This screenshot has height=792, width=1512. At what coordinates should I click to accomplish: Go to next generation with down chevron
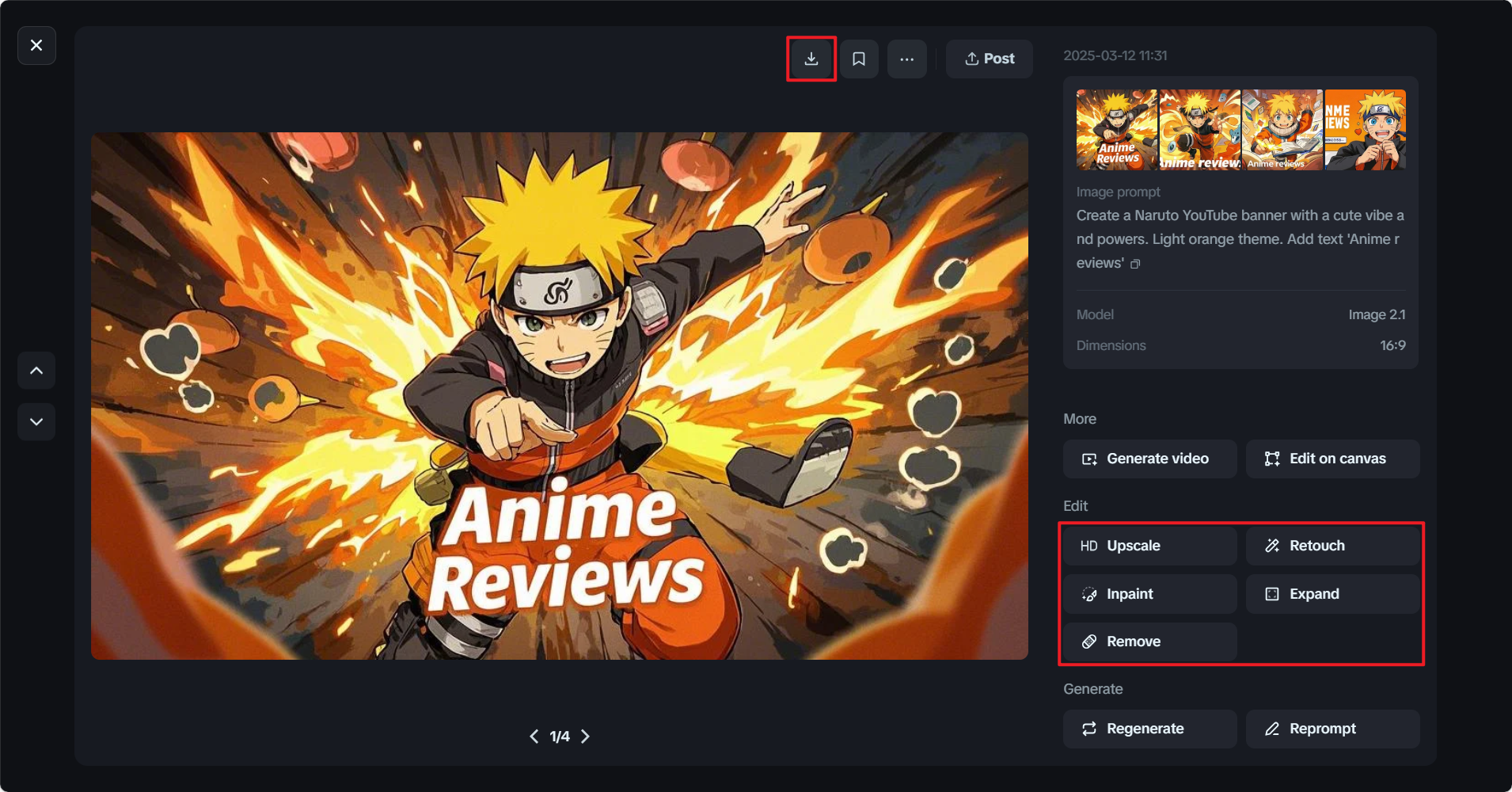[x=36, y=421]
